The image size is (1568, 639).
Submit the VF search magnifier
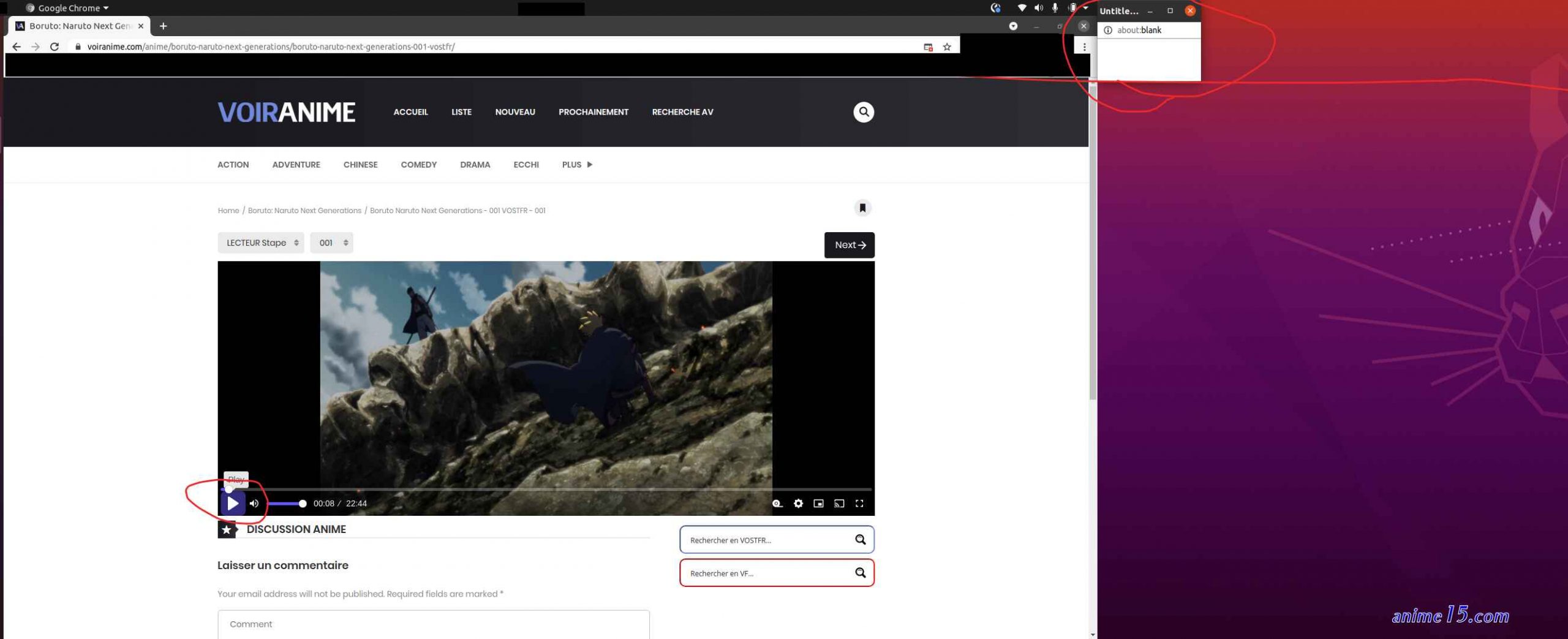click(860, 572)
